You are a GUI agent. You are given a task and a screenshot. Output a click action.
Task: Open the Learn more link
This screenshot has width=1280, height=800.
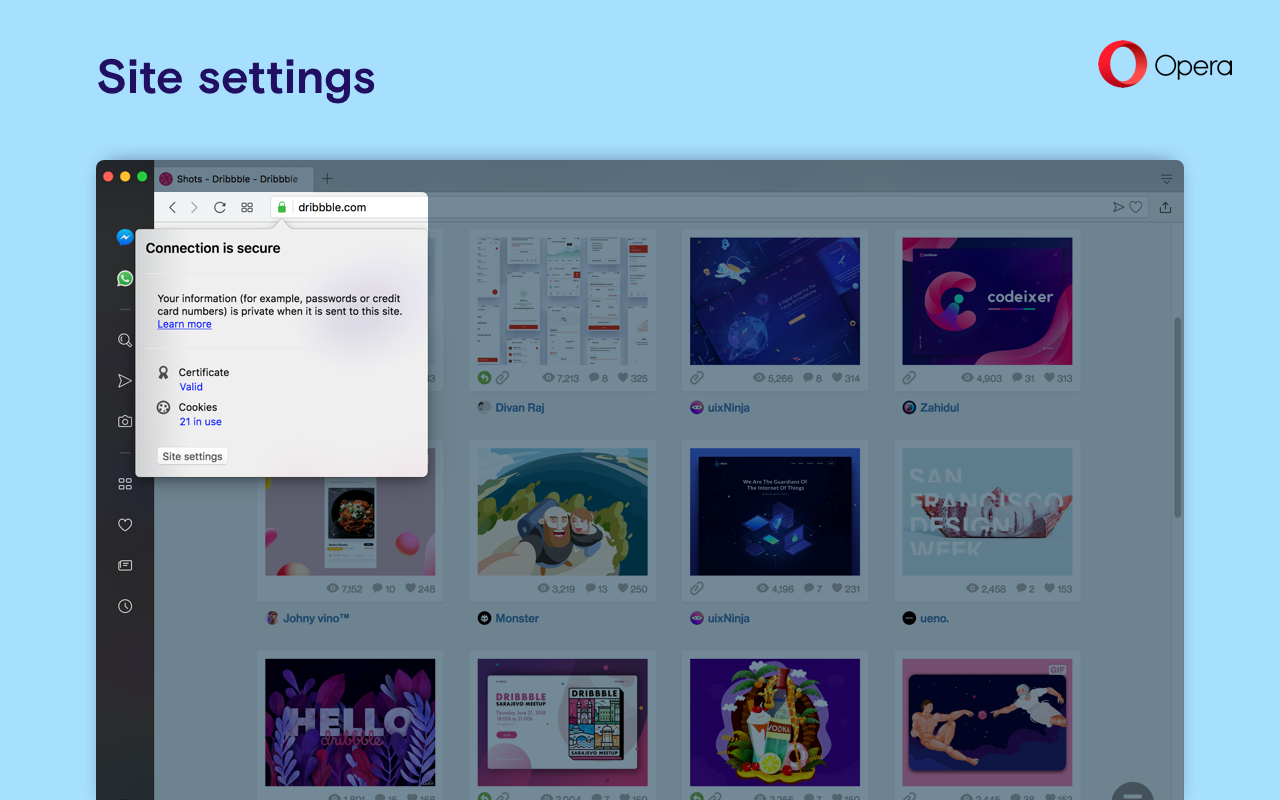point(184,324)
